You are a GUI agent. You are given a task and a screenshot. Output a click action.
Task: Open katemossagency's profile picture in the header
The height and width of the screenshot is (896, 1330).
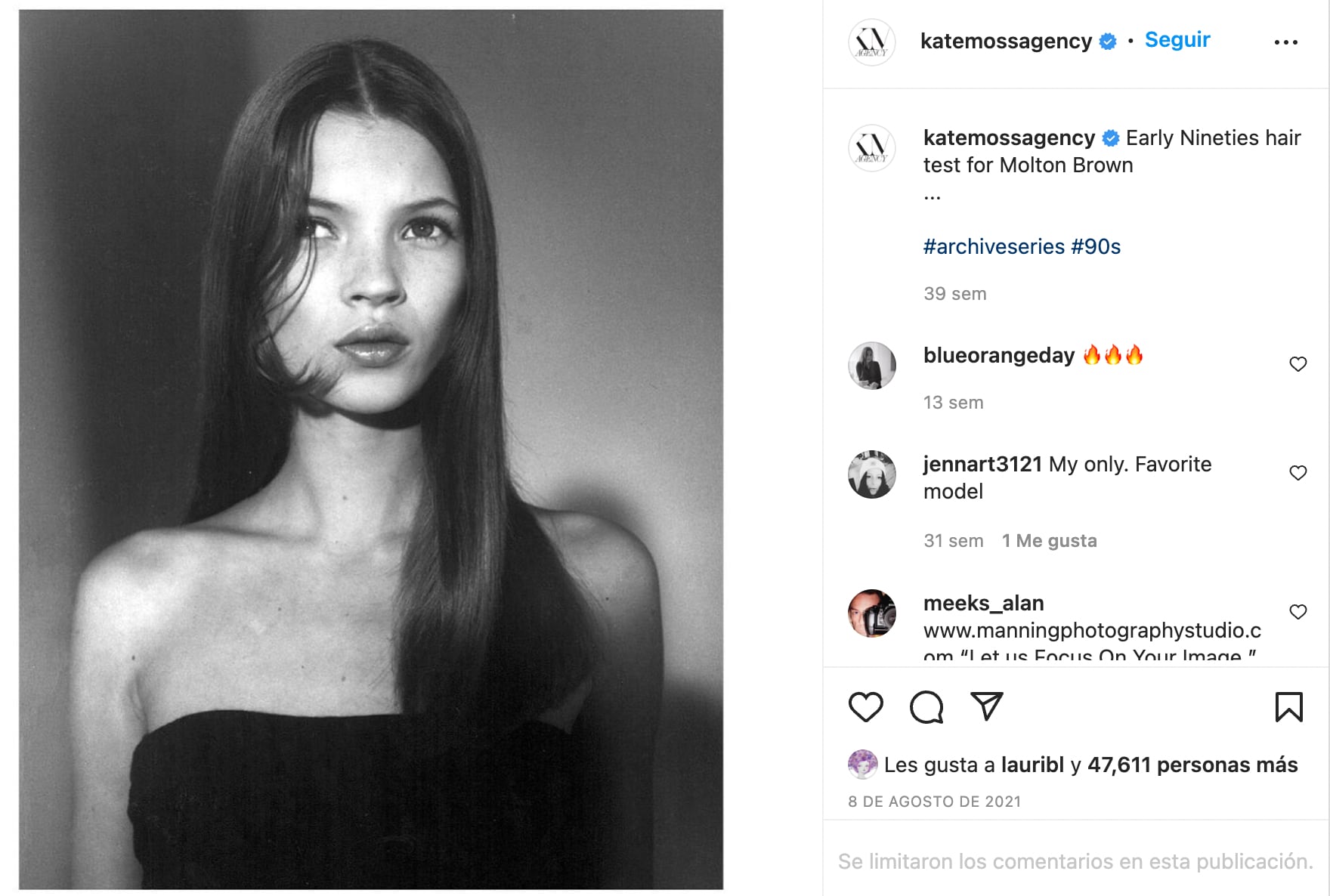click(x=871, y=41)
